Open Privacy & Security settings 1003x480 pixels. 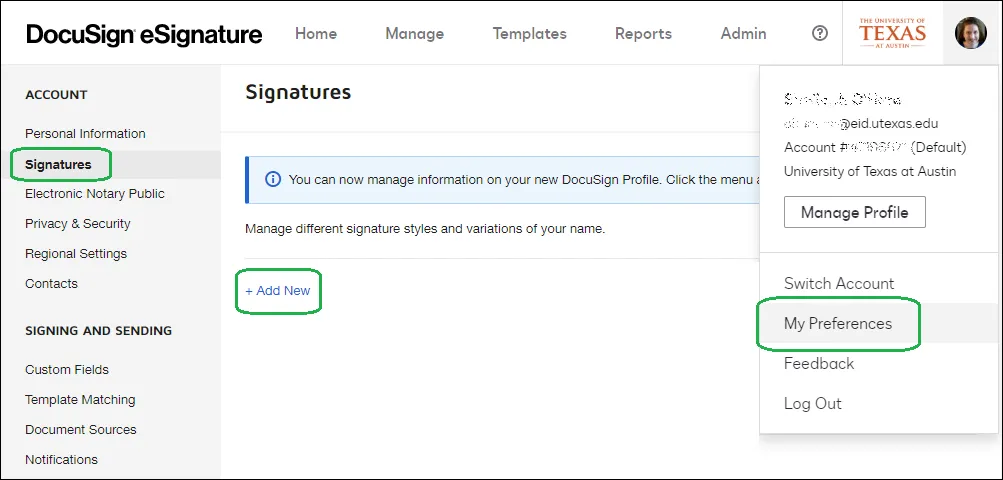tap(77, 224)
